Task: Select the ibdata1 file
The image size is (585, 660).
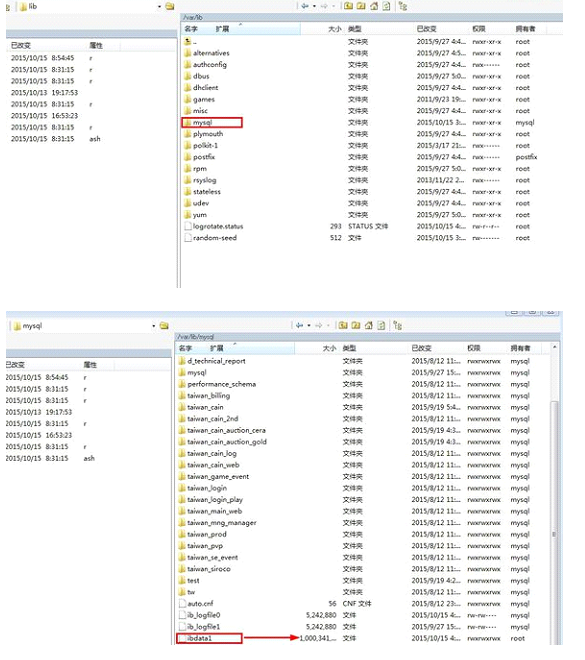Action: coord(209,639)
